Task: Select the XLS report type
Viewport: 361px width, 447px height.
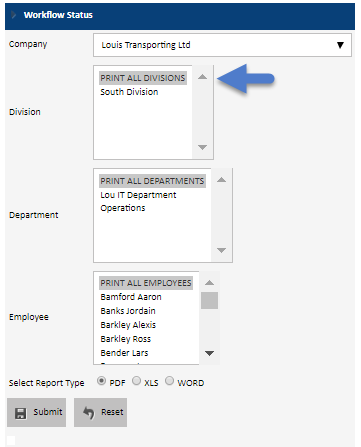Action: [136, 381]
